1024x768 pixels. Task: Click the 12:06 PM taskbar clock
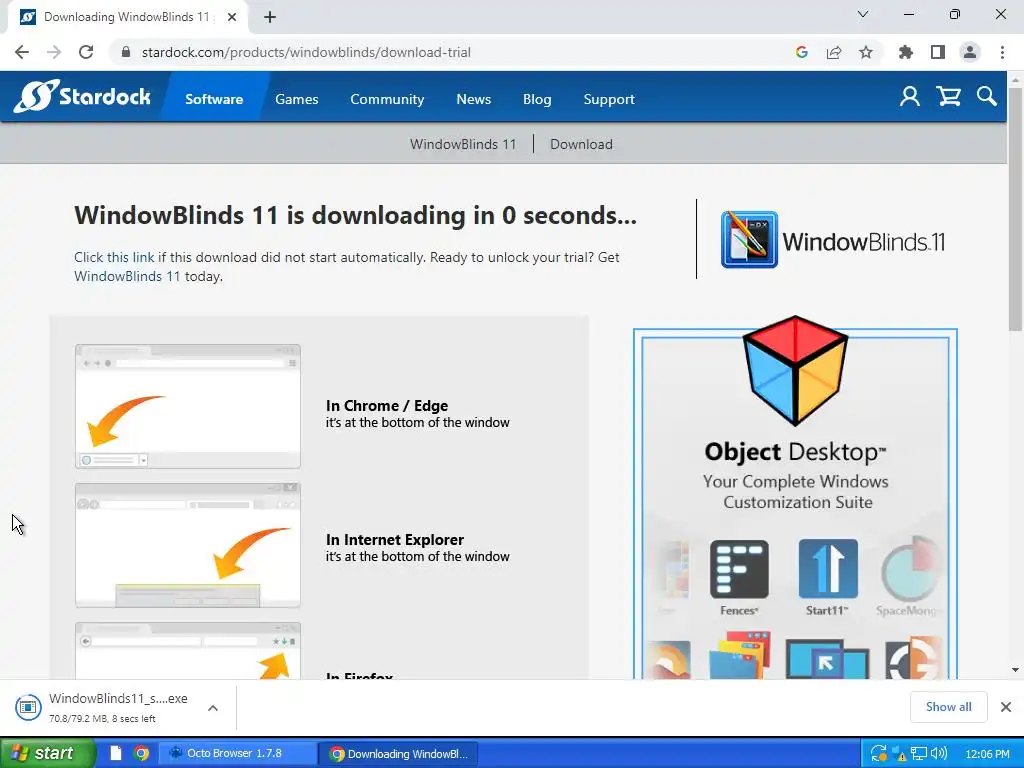(987, 754)
